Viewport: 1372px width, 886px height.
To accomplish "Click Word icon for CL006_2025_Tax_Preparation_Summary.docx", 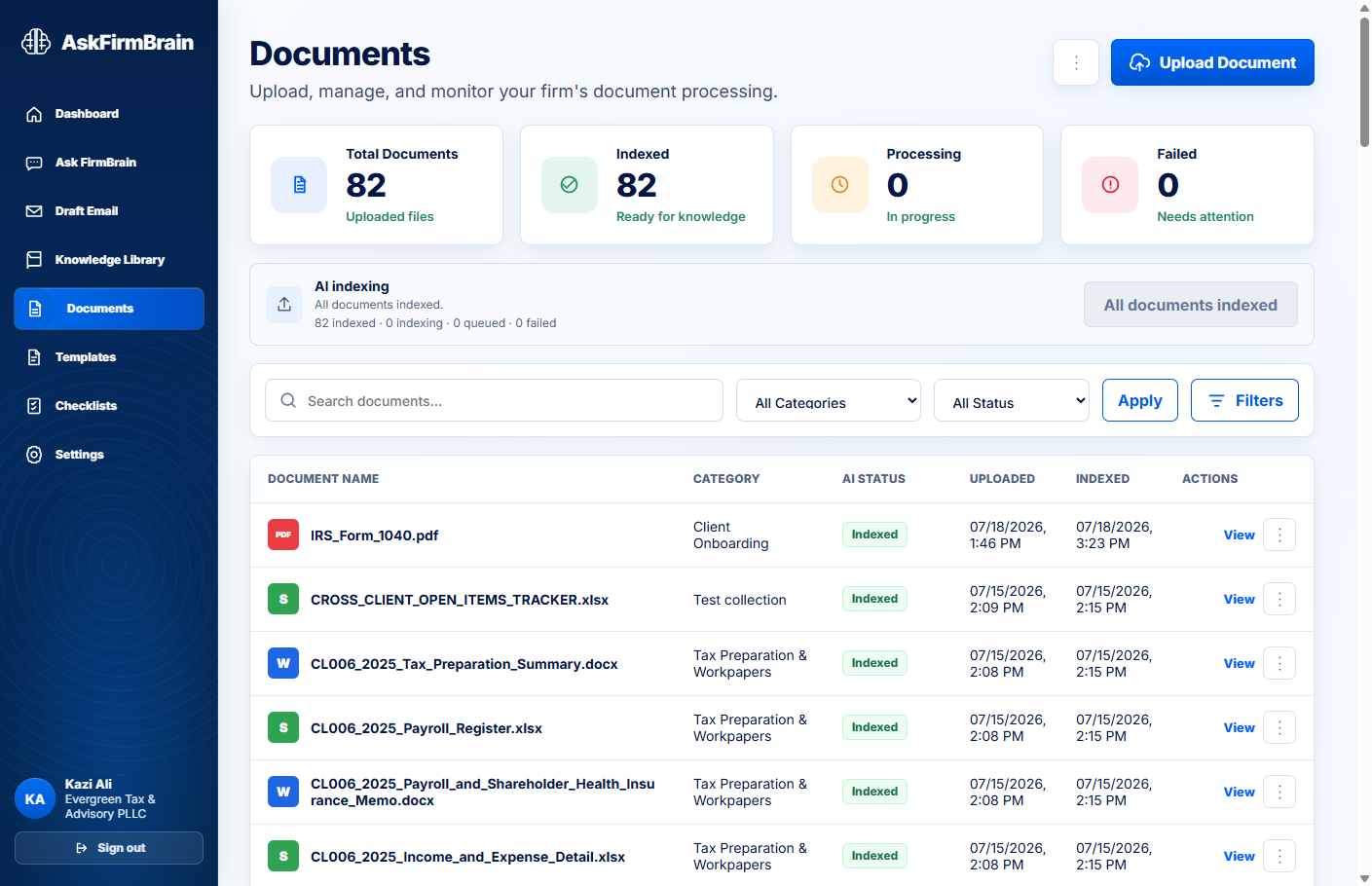I will [x=283, y=663].
